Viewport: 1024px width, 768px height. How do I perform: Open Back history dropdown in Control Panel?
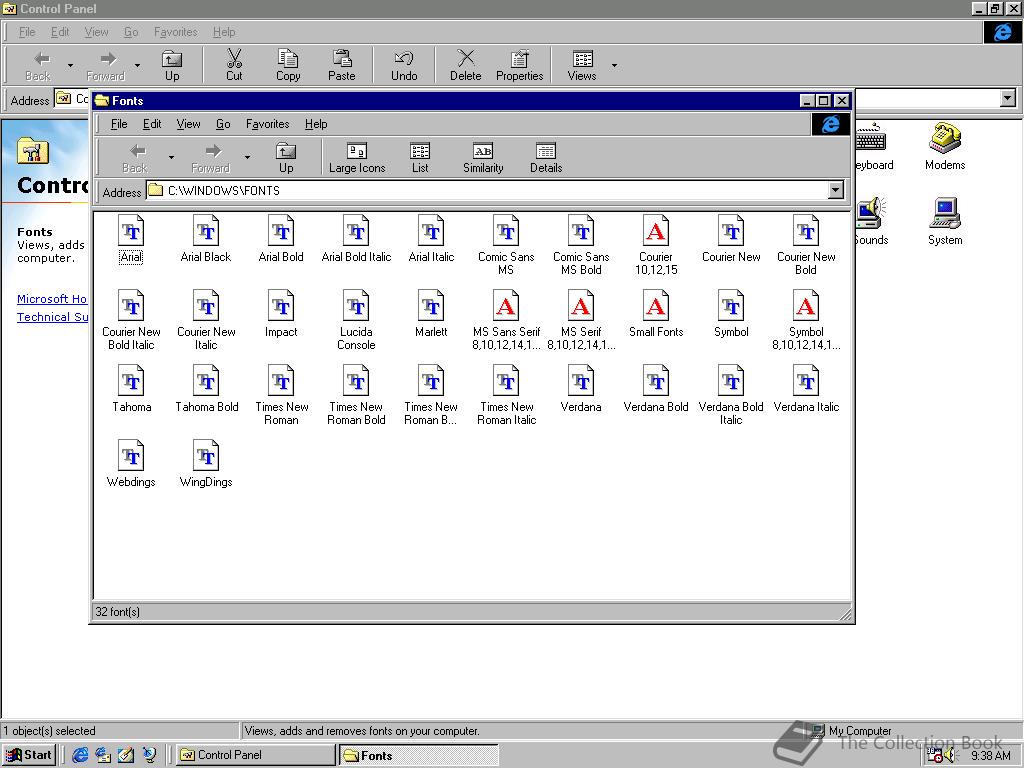(70, 65)
